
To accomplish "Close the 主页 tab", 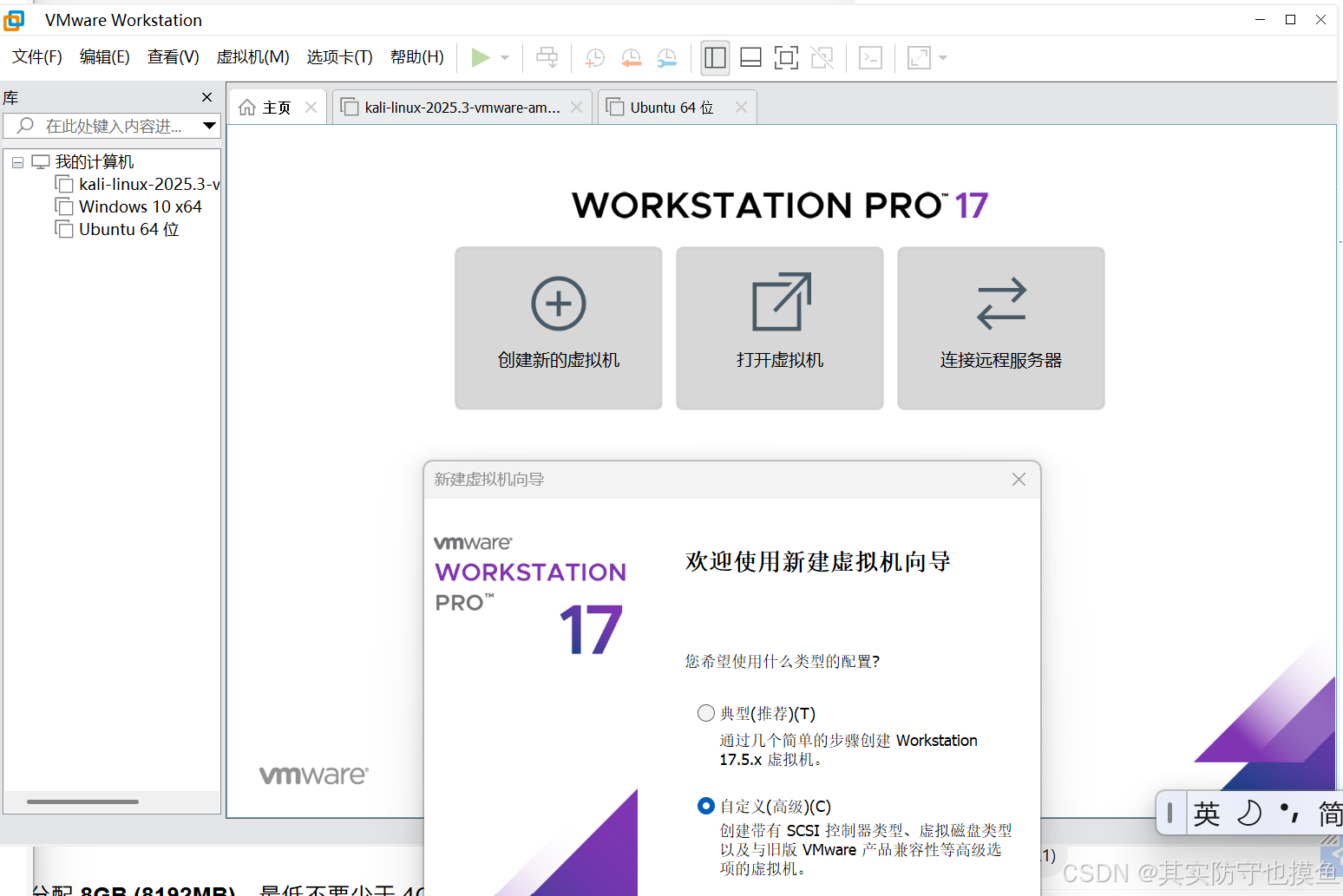I will pos(311,108).
